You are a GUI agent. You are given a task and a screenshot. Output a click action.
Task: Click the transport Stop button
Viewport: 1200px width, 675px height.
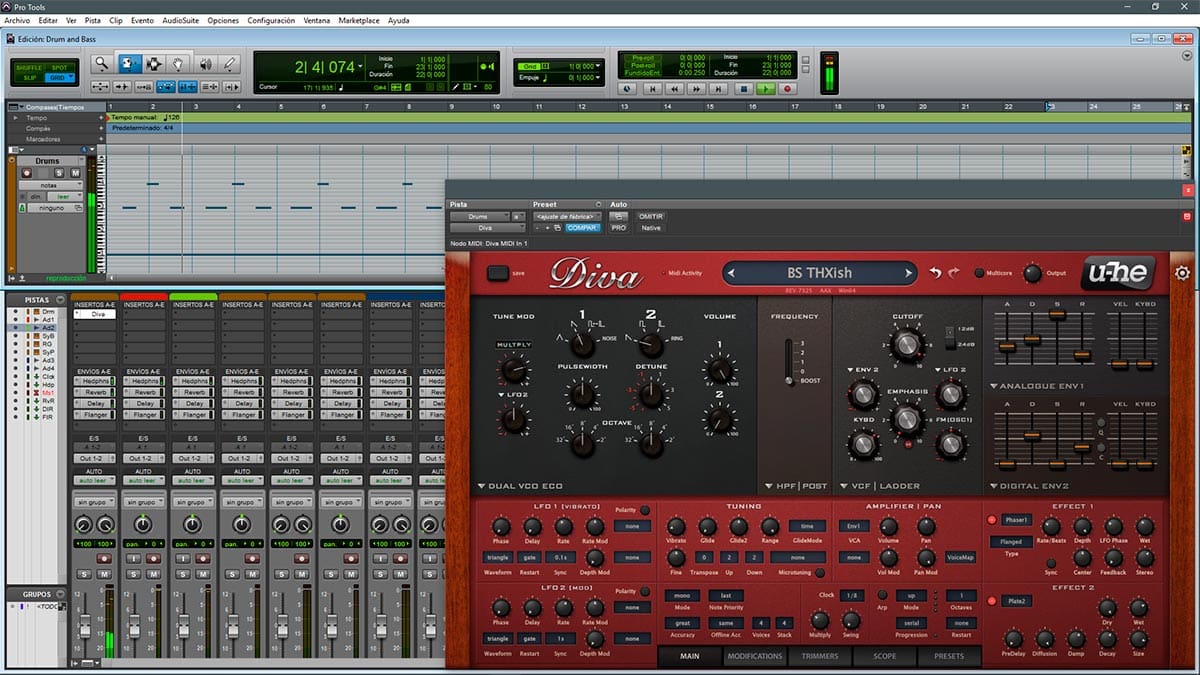pyautogui.click(x=743, y=88)
